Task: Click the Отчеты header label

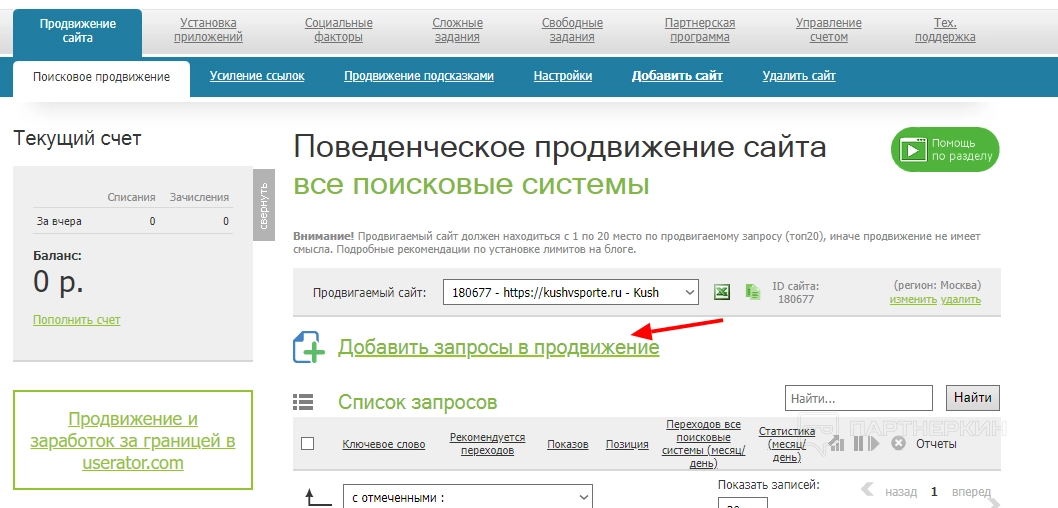Action: (936, 444)
